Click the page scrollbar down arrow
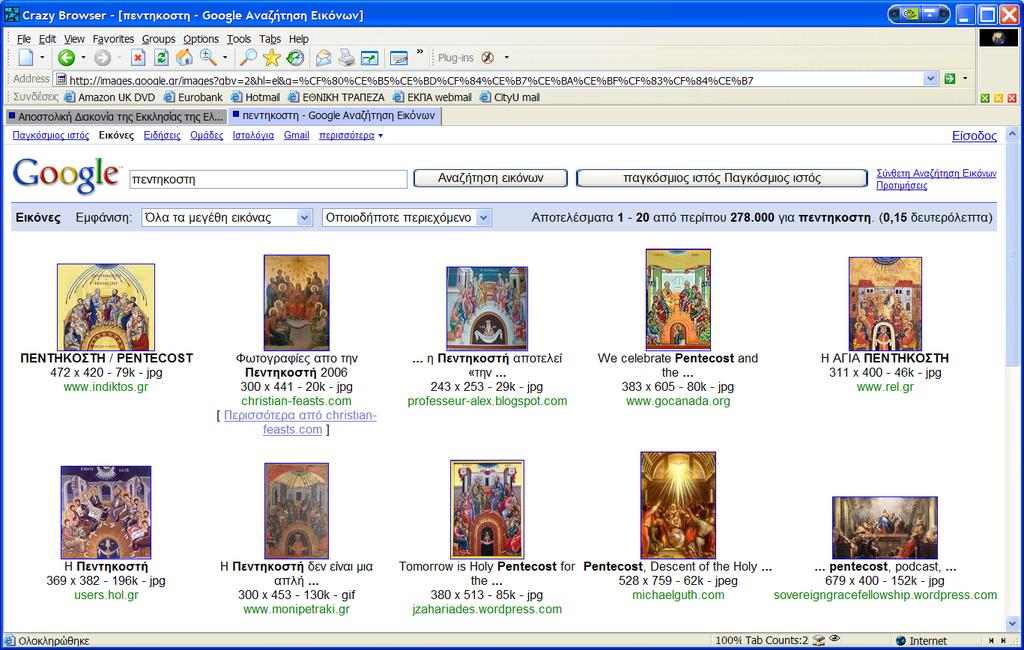The image size is (1024, 650). pos(1012,623)
